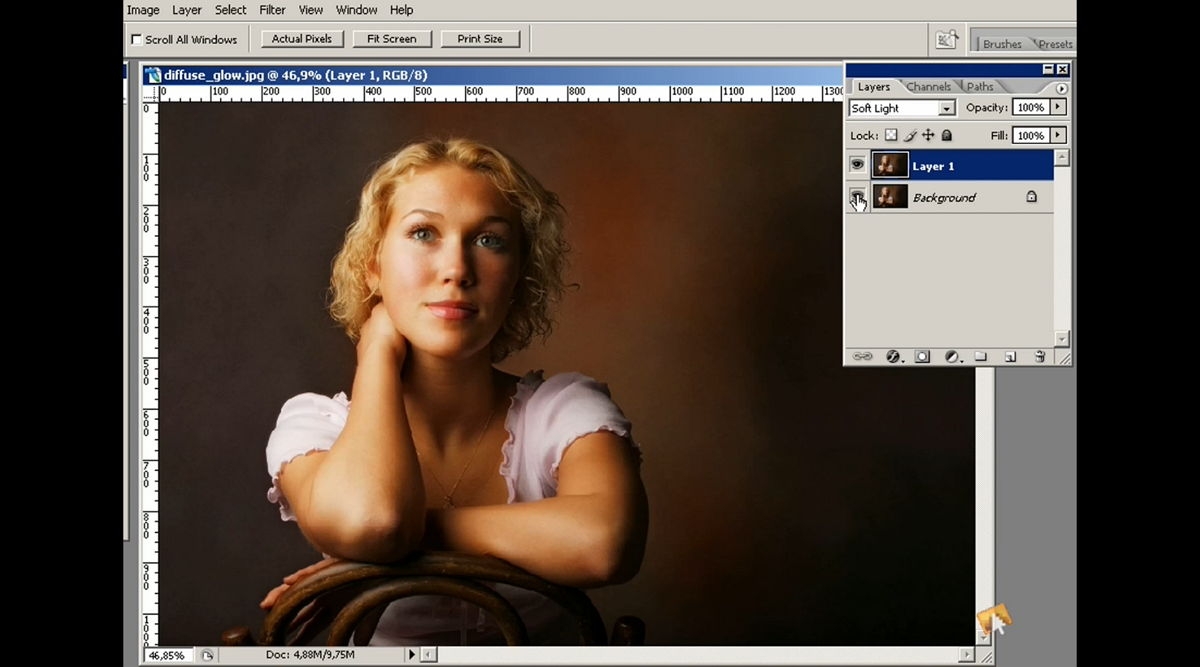1200x667 pixels.
Task: Click Layers panel scroll up arrow
Action: 1062,157
